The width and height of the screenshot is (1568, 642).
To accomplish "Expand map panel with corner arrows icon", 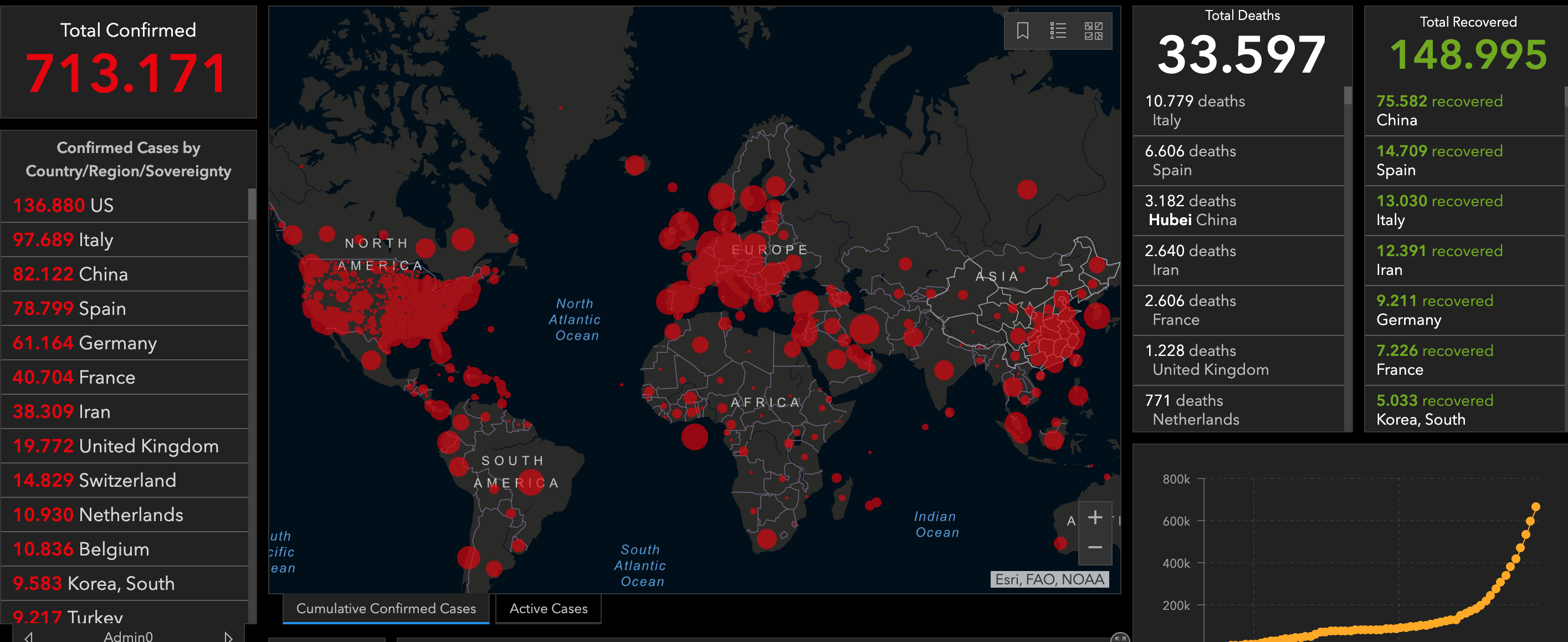I will coord(1119,638).
